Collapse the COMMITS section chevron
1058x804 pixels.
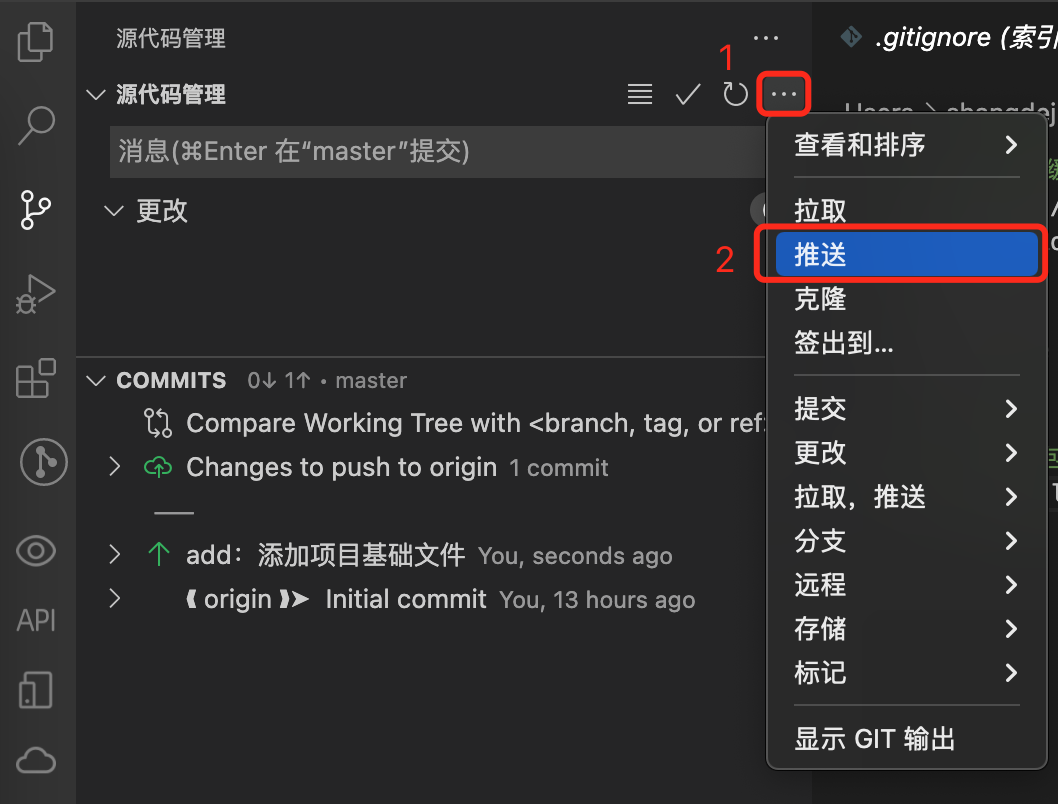96,381
